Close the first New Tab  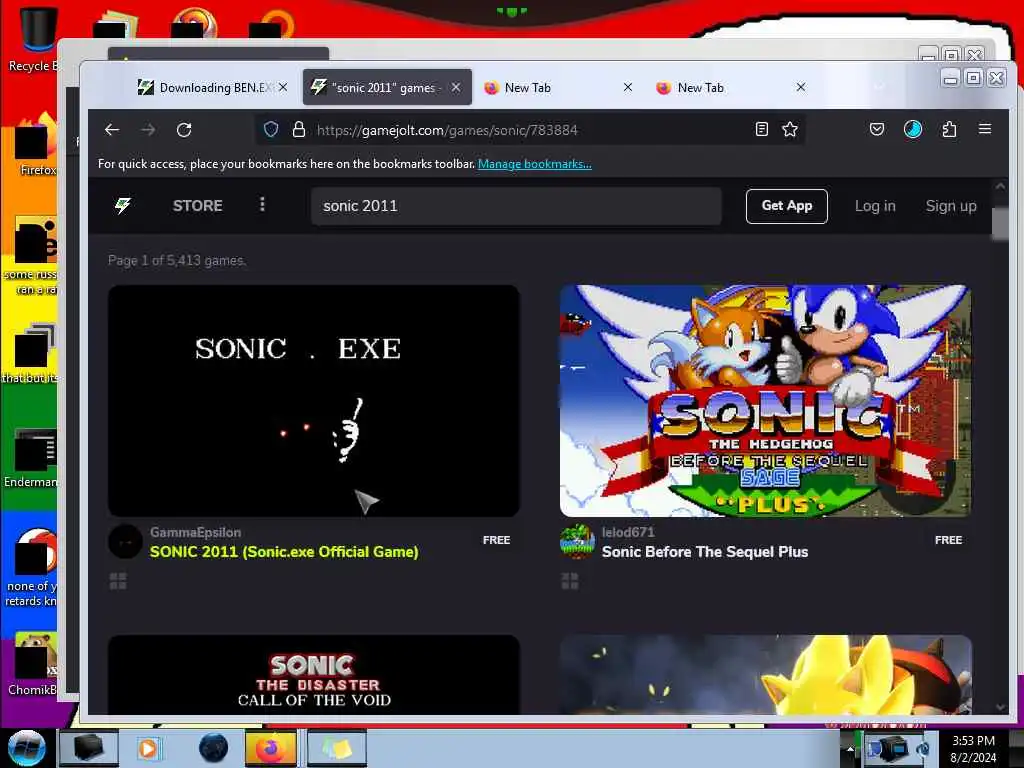(x=628, y=87)
